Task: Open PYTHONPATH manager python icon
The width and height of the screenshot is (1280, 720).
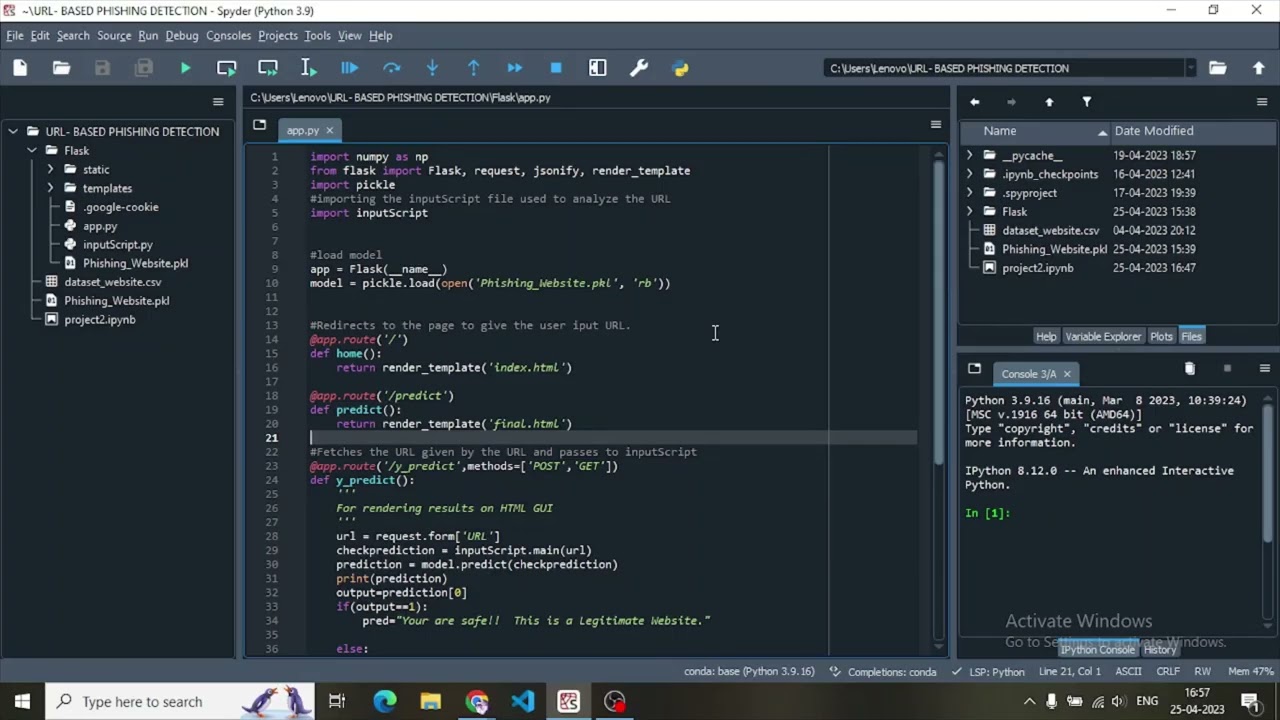Action: [680, 68]
